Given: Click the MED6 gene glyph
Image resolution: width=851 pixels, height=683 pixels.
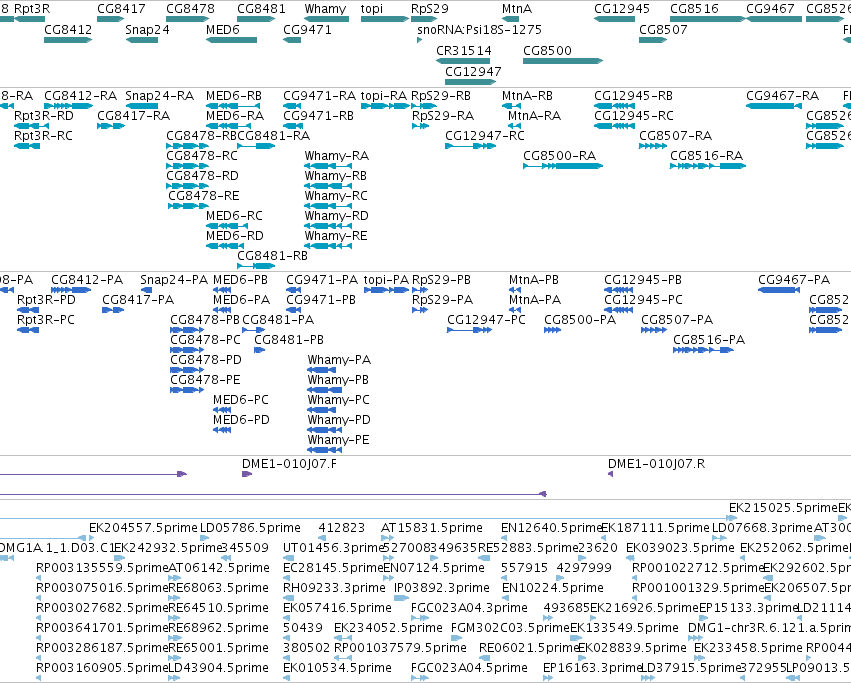Looking at the screenshot, I should (231, 40).
